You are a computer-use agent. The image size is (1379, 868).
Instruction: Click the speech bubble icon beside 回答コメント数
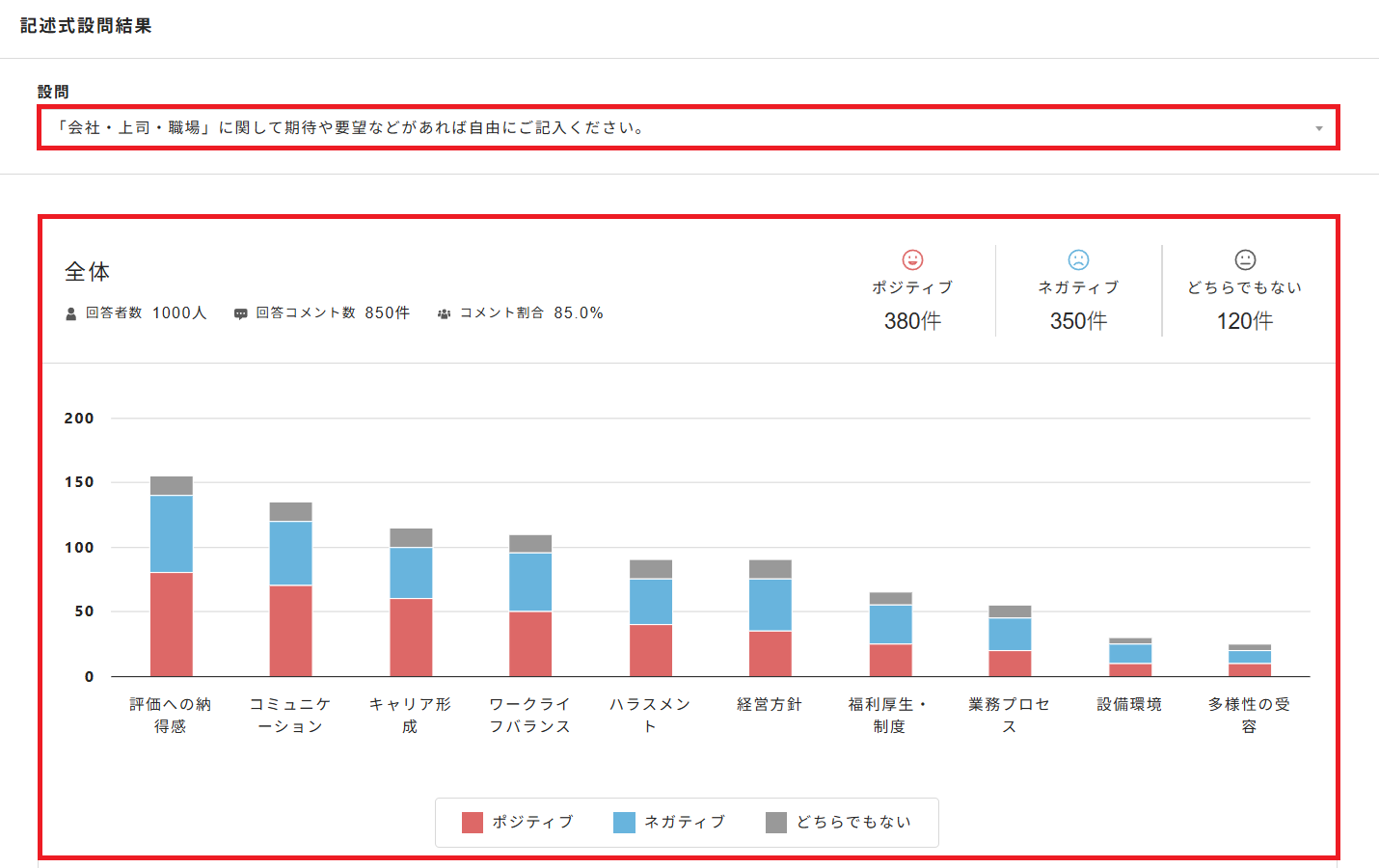click(x=240, y=313)
